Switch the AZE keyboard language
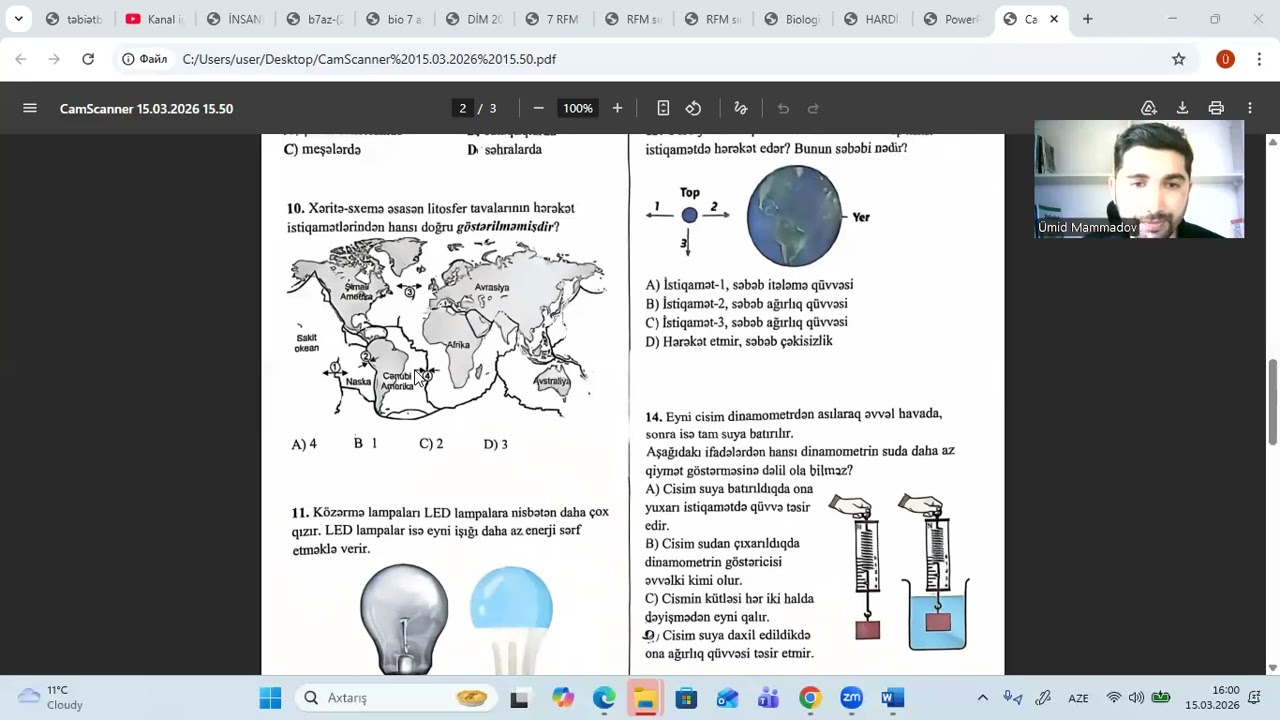Viewport: 1280px width, 720px height. pos(1078,698)
